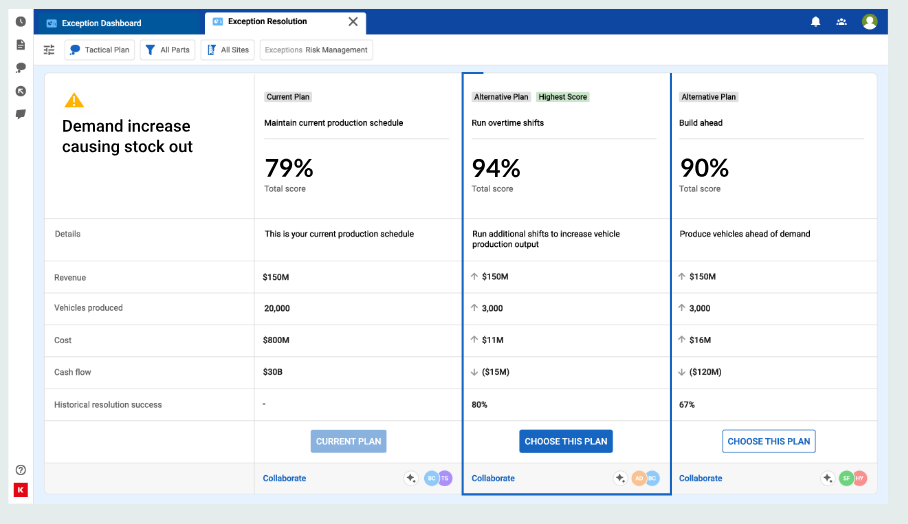Click Collaborate link under Build ahead
This screenshot has height=524, width=908.
click(700, 478)
